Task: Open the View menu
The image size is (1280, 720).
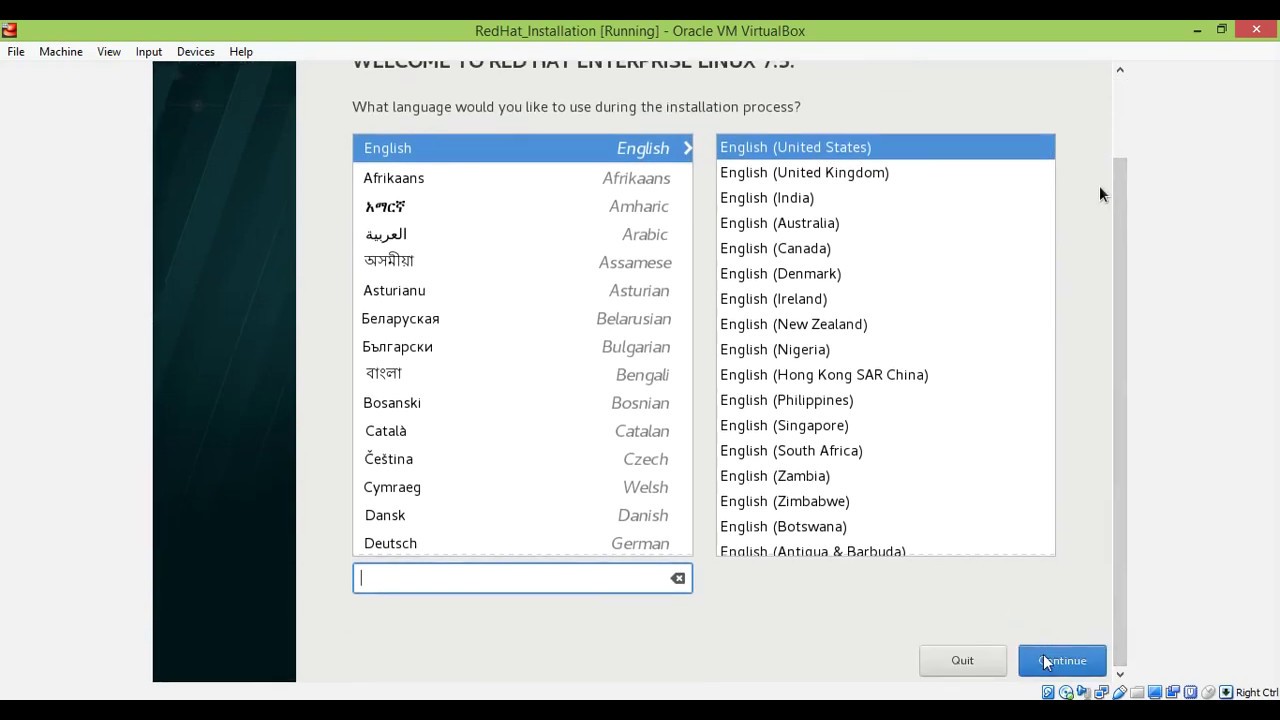Action: (x=109, y=52)
